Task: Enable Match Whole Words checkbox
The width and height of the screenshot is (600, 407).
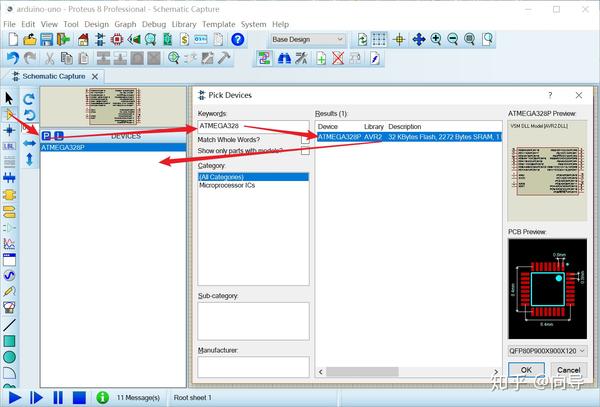Action: click(x=305, y=140)
